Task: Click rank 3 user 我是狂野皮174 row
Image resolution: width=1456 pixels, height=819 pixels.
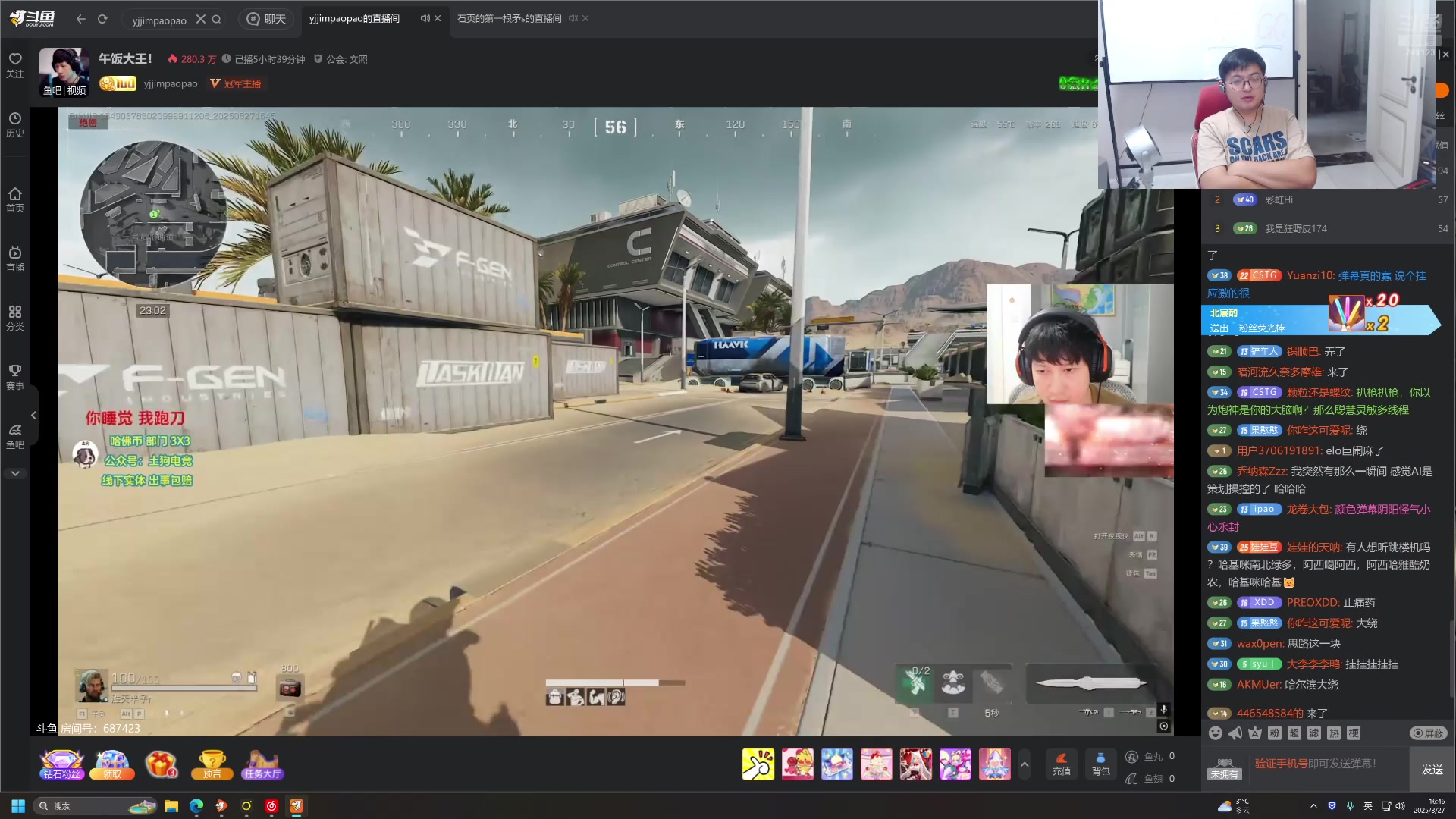Action: [x=1329, y=228]
